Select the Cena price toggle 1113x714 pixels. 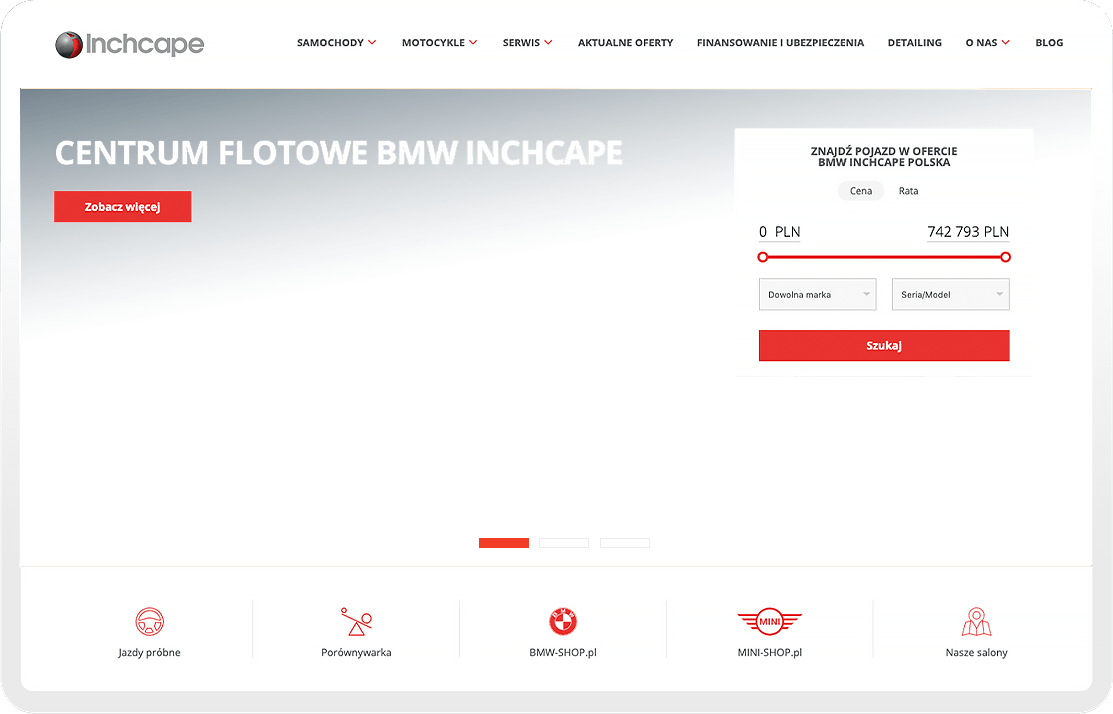[x=860, y=191]
